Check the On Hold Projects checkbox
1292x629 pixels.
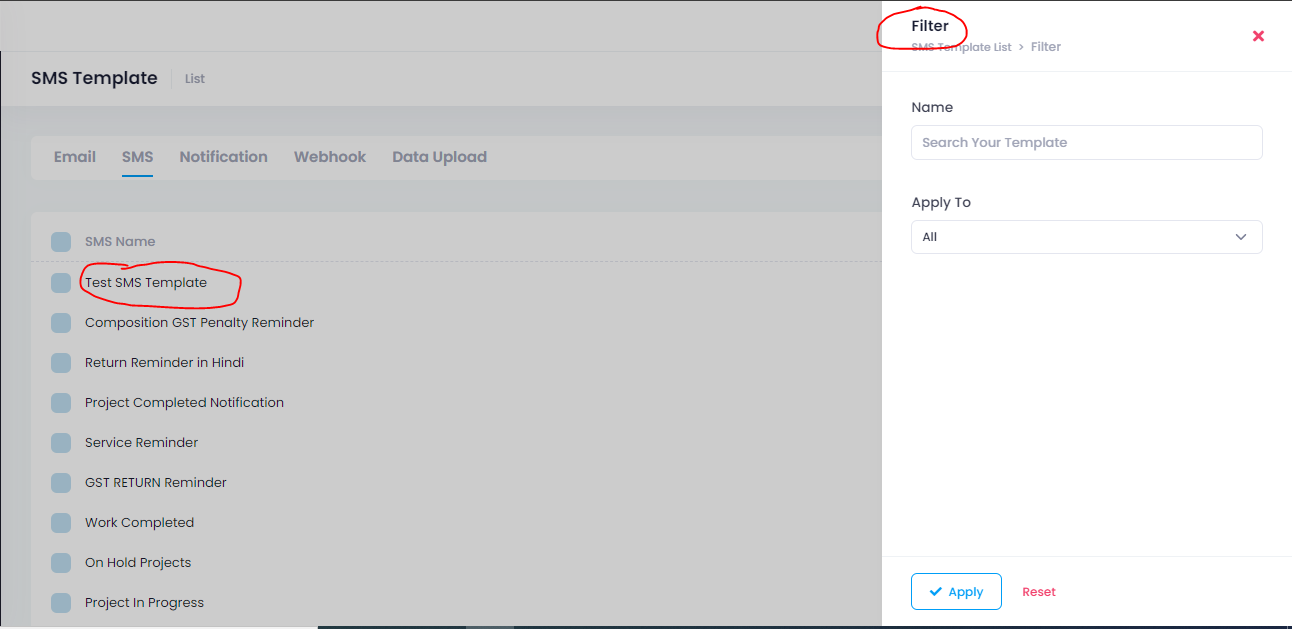pyautogui.click(x=61, y=563)
